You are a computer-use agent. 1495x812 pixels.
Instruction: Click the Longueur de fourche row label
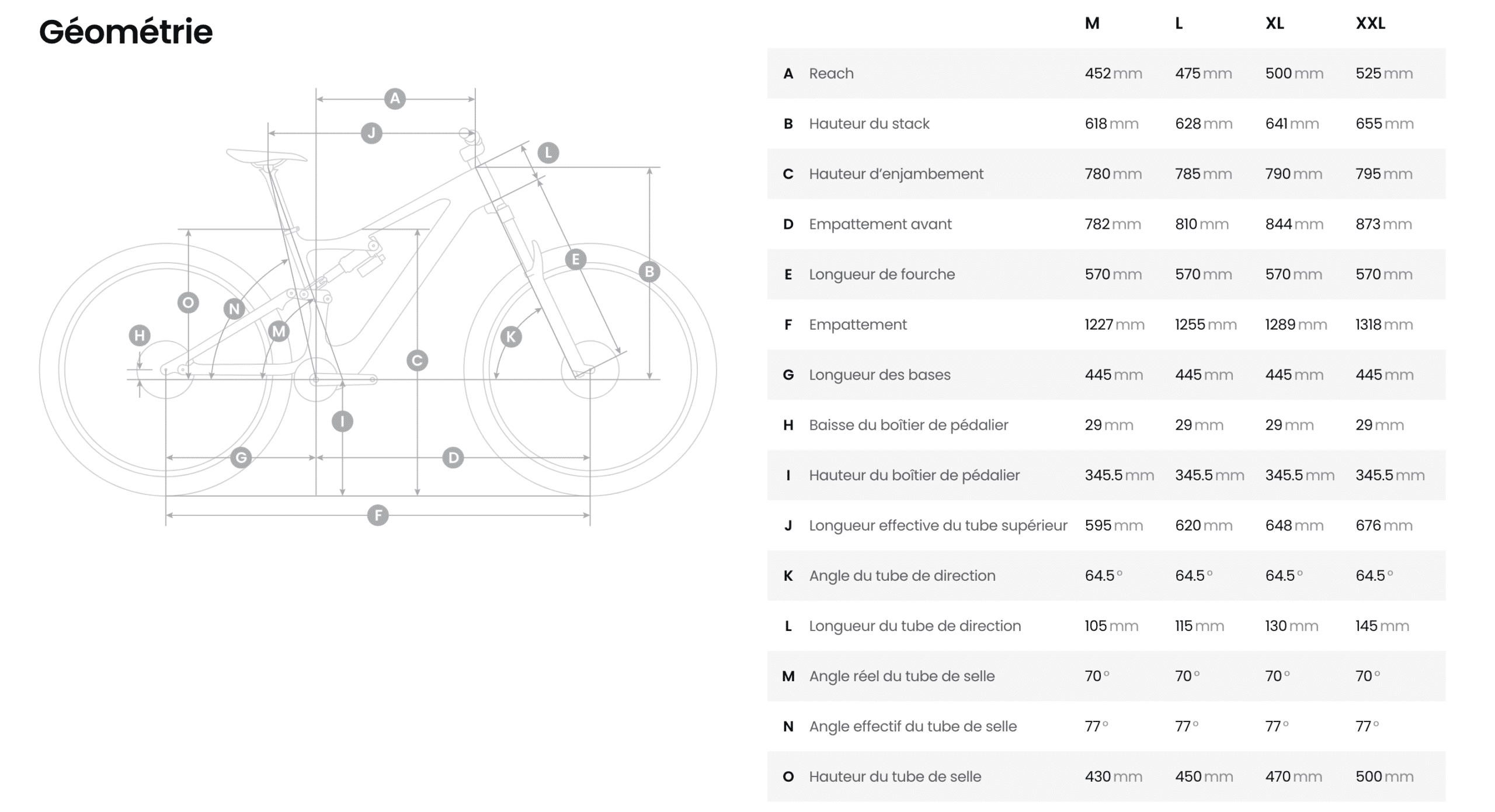(882, 274)
